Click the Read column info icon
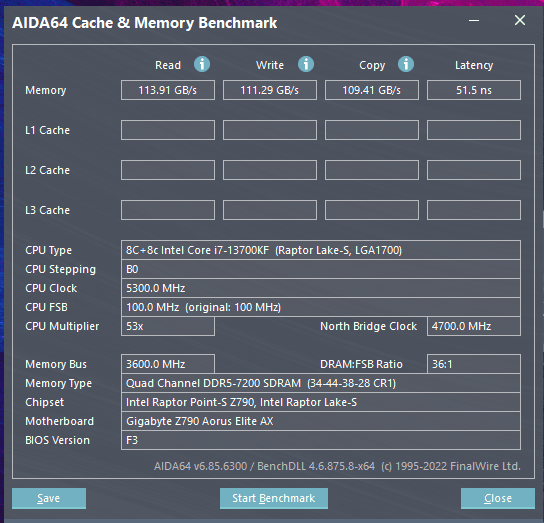Image resolution: width=544 pixels, height=523 pixels. (202, 64)
